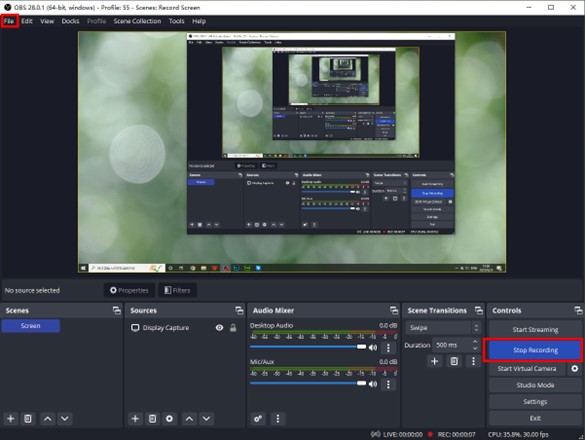Toggle Display Capture visibility eye
Screen dimensions: 585x440
coord(219,327)
